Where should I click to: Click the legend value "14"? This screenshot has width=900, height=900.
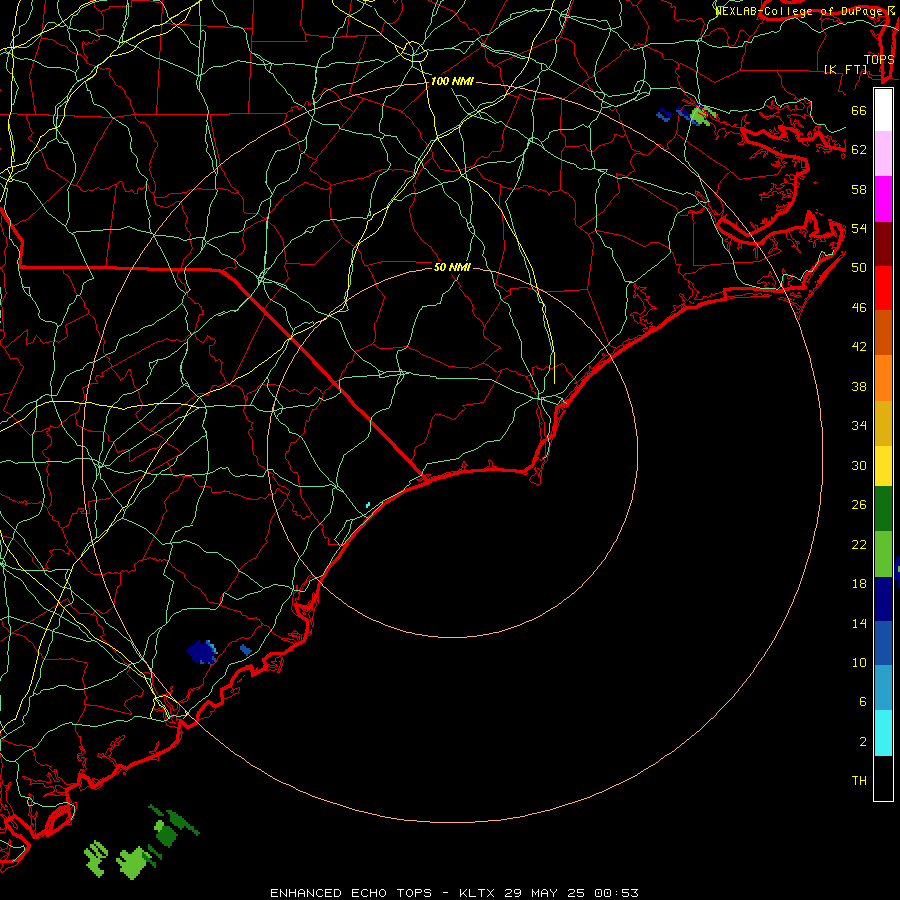(x=859, y=623)
